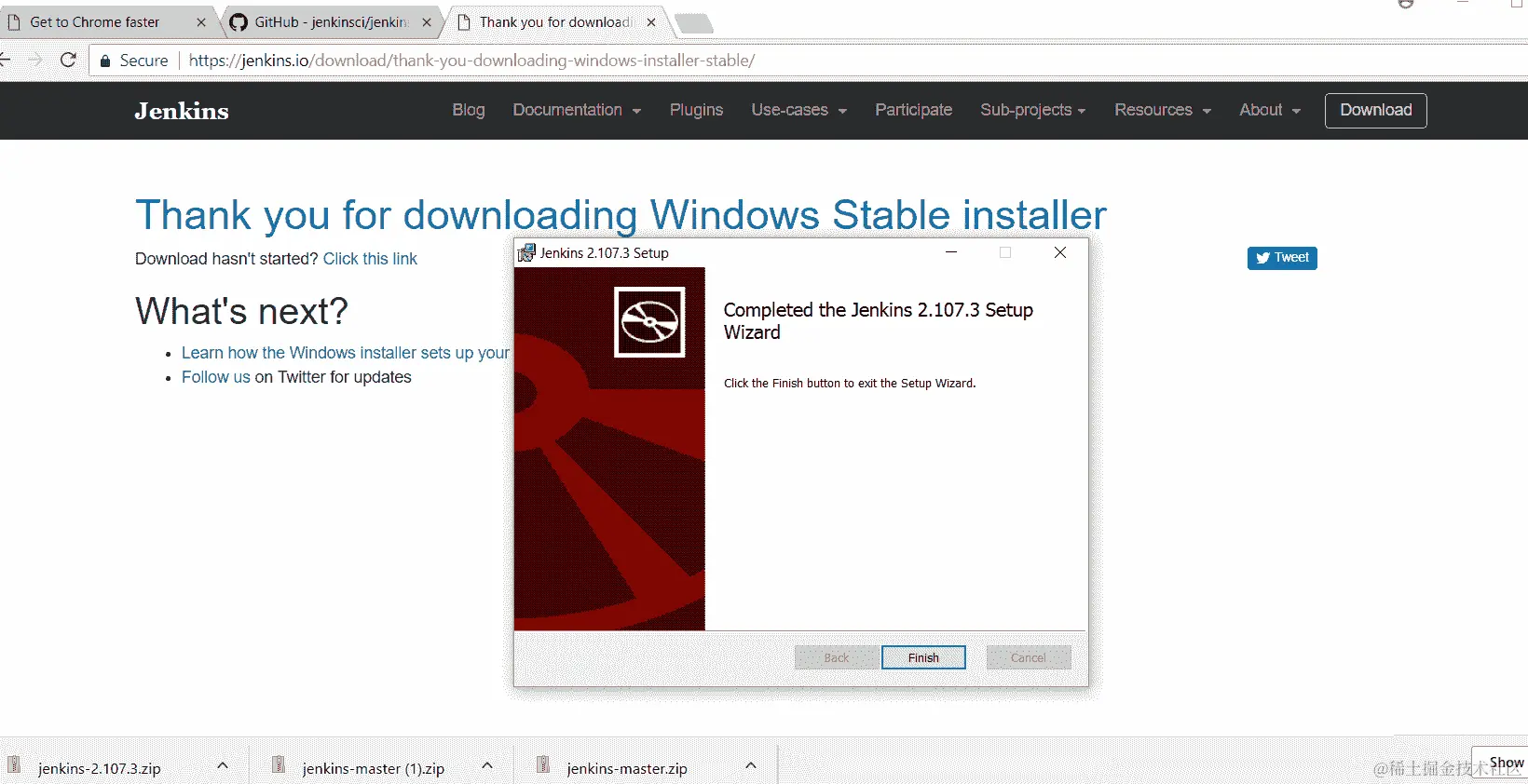Expand the Use-cases dropdown
Screen dimensions: 1528x784
(x=799, y=110)
